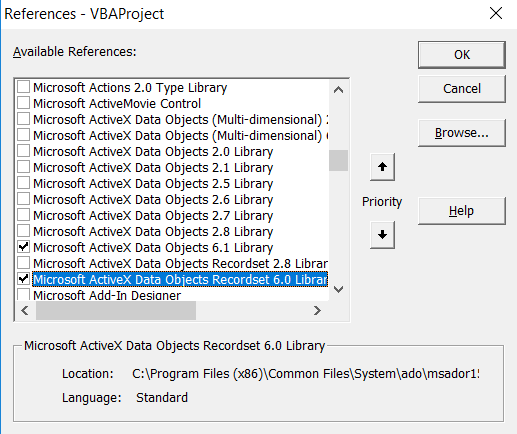Click the horizontal scroll right arrow
This screenshot has height=434, width=517.
(x=317, y=311)
